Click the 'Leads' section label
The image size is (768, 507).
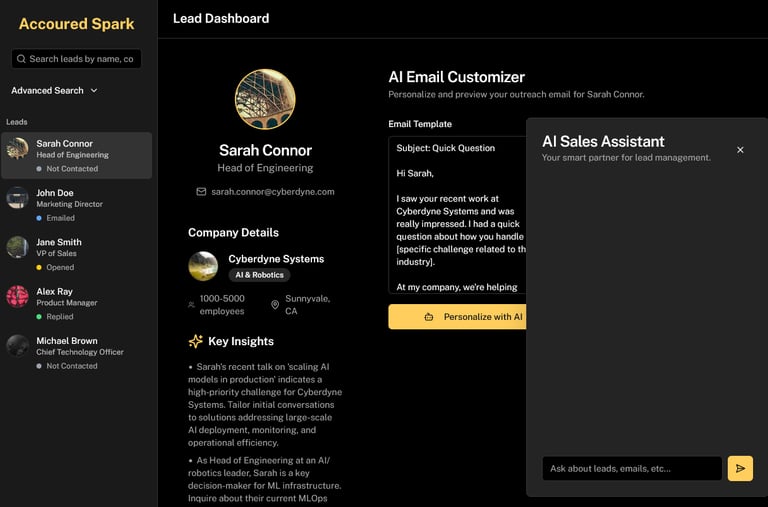click(17, 122)
